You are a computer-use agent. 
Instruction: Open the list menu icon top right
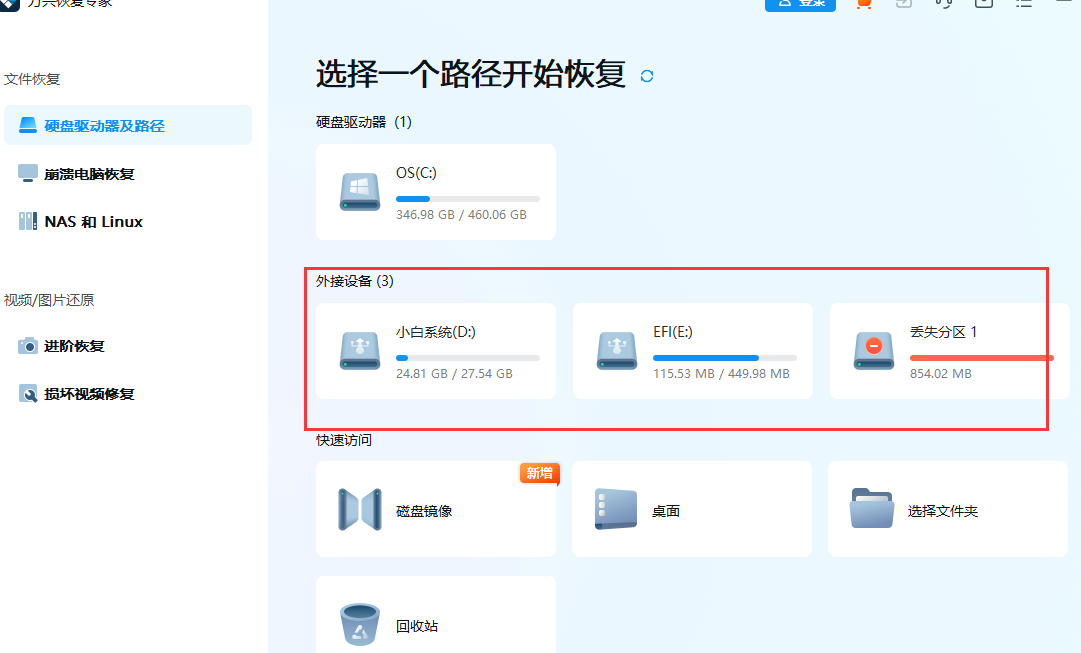pyautogui.click(x=1023, y=4)
